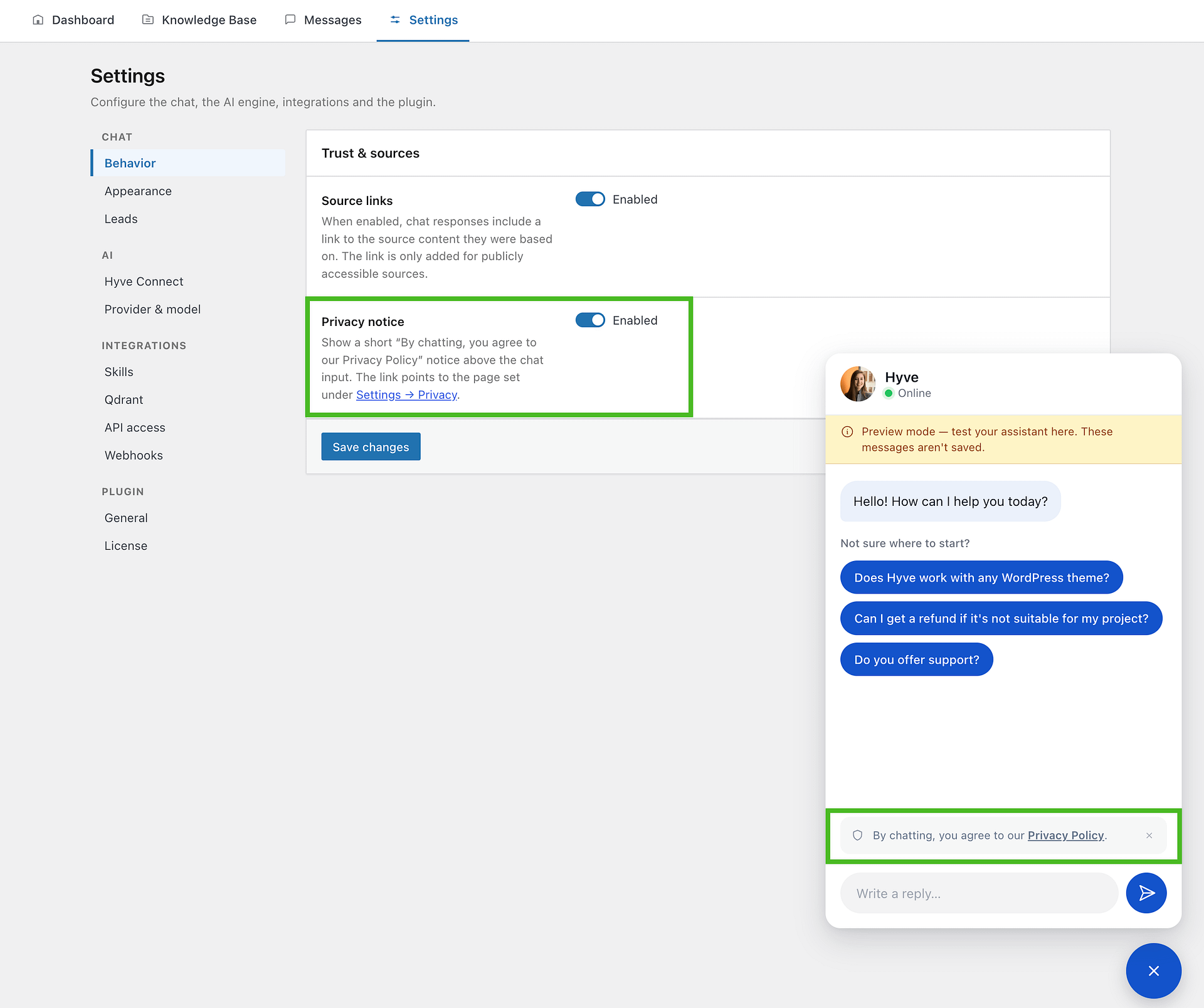Toggle the Privacy notice switch

[x=590, y=320]
